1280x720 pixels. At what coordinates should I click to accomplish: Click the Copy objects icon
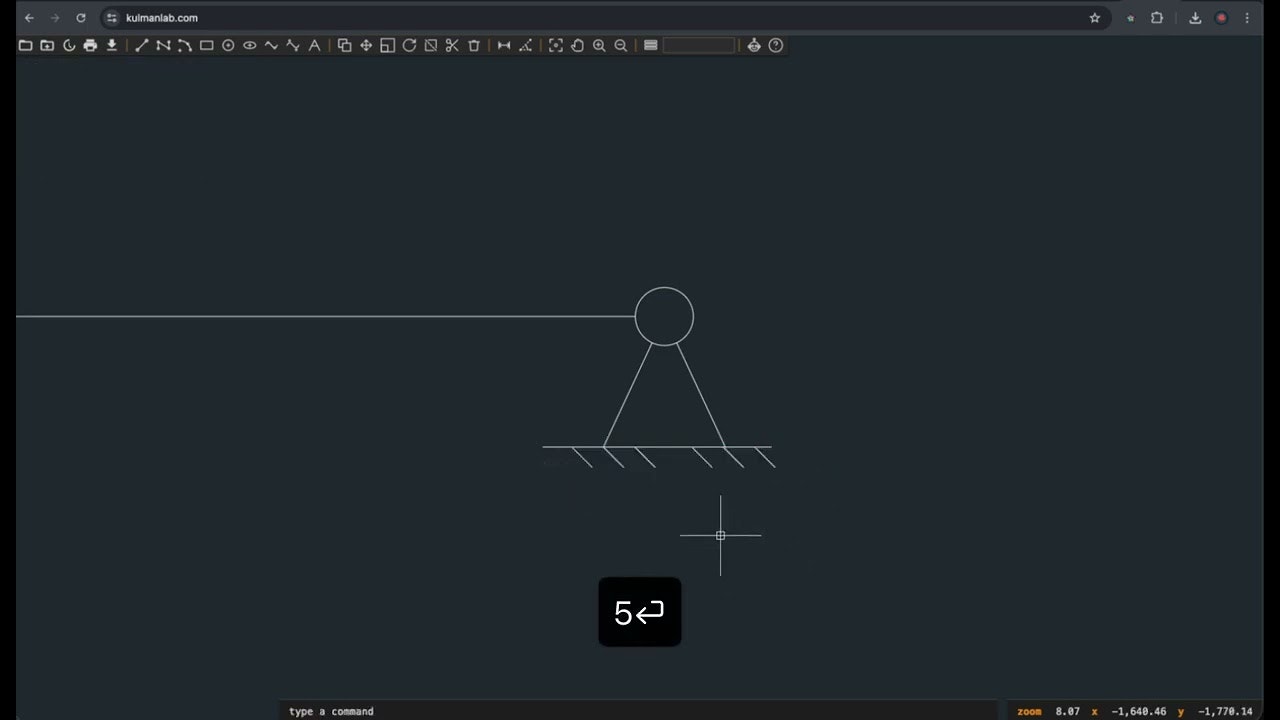tap(345, 45)
